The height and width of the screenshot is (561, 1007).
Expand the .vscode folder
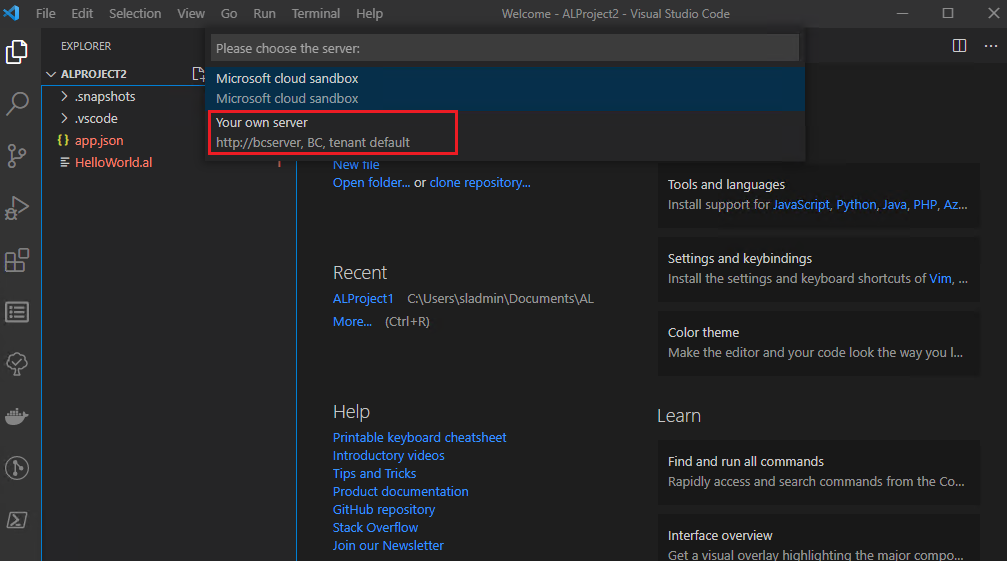coord(64,118)
